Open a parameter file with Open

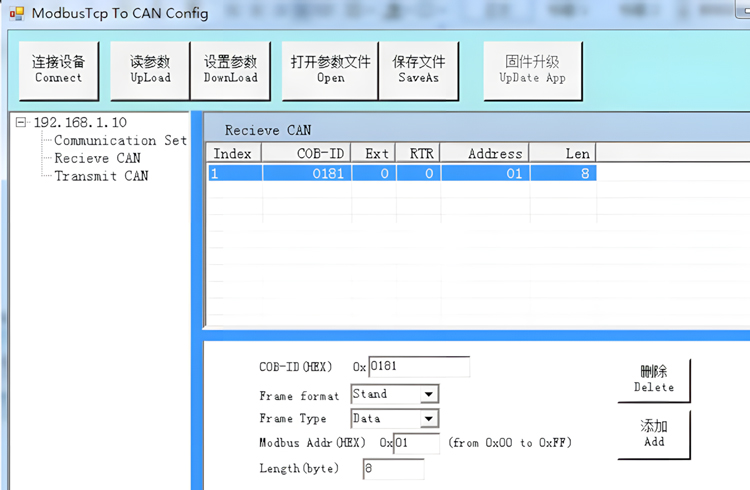point(330,70)
